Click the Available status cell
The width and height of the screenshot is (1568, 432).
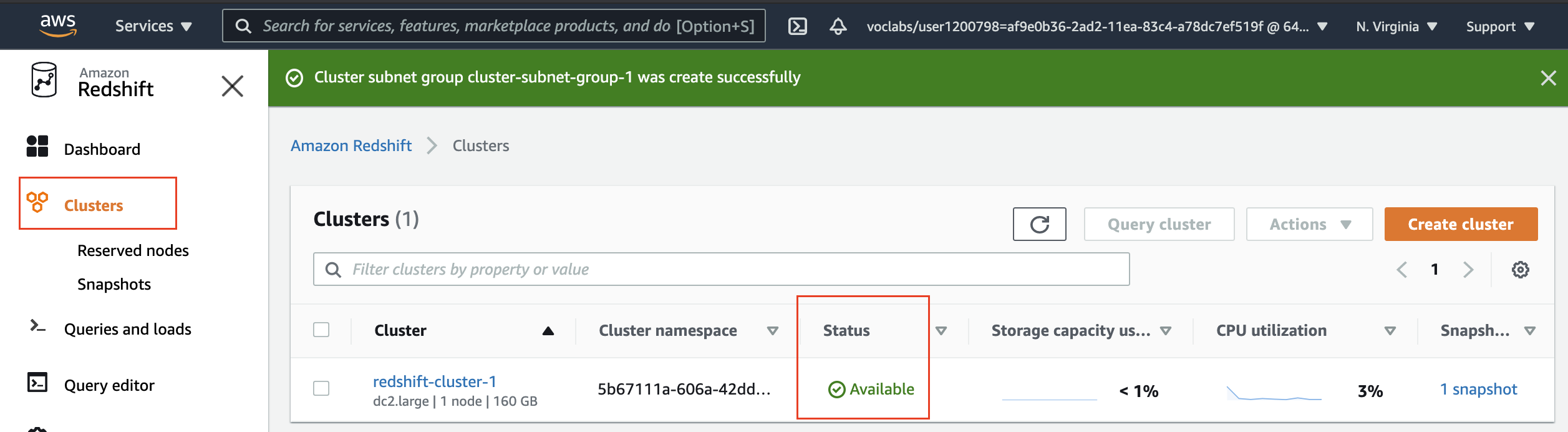871,389
